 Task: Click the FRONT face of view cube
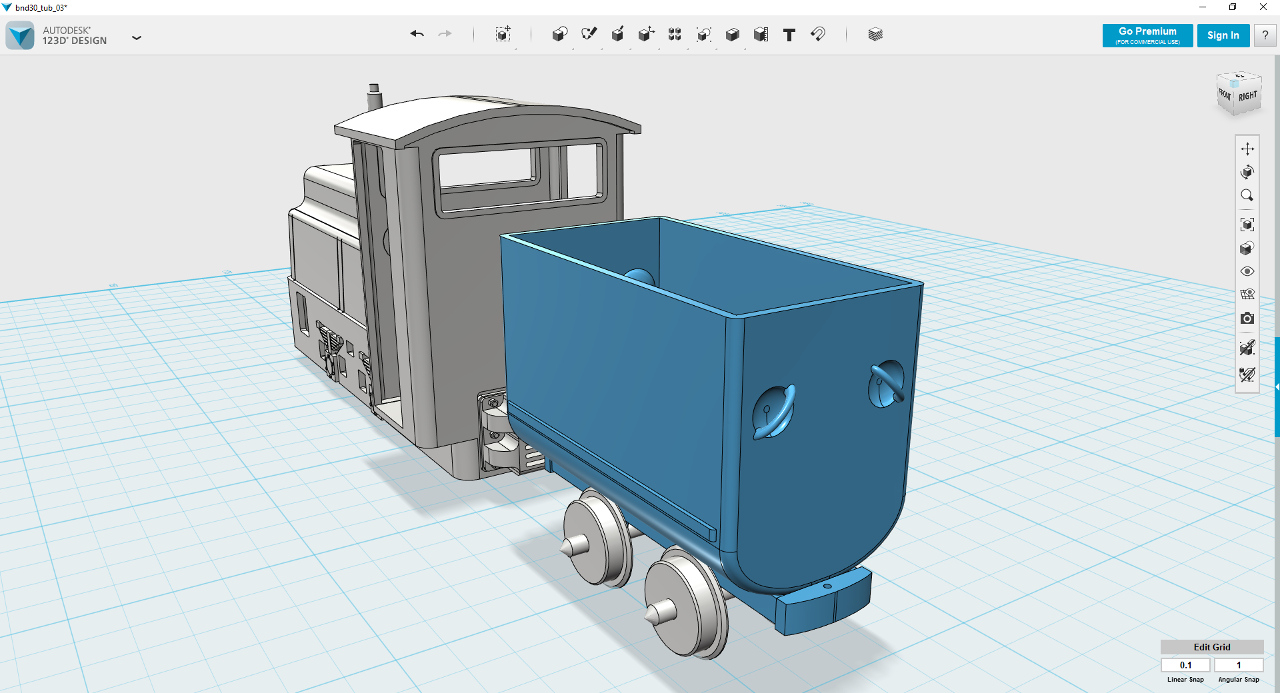pos(1225,94)
